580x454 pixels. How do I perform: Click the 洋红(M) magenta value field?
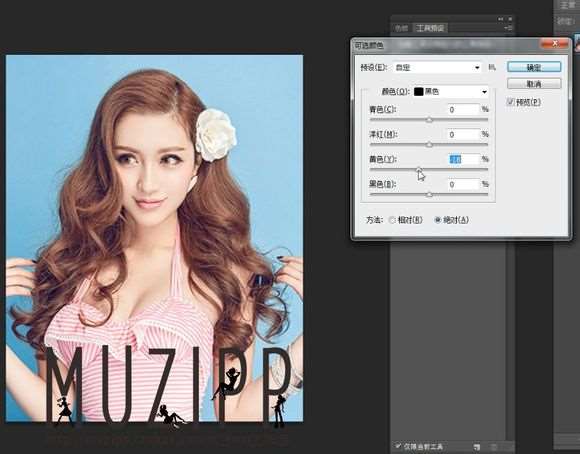coord(463,134)
